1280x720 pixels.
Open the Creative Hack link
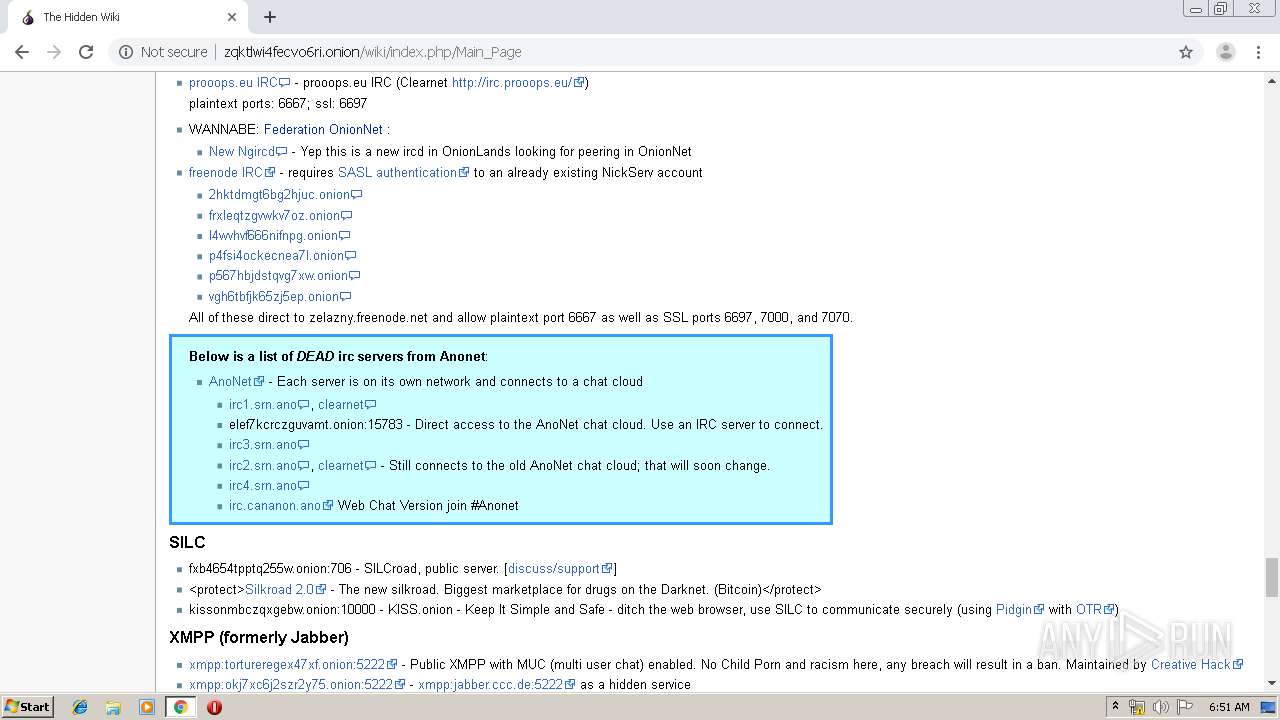tap(1197, 664)
